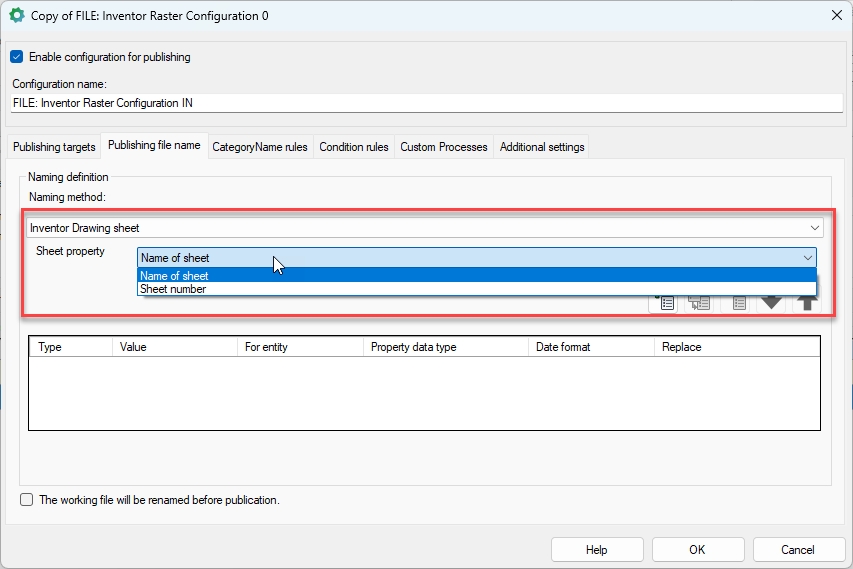Click the move up arrow icon
This screenshot has width=853, height=569.
[x=807, y=302]
